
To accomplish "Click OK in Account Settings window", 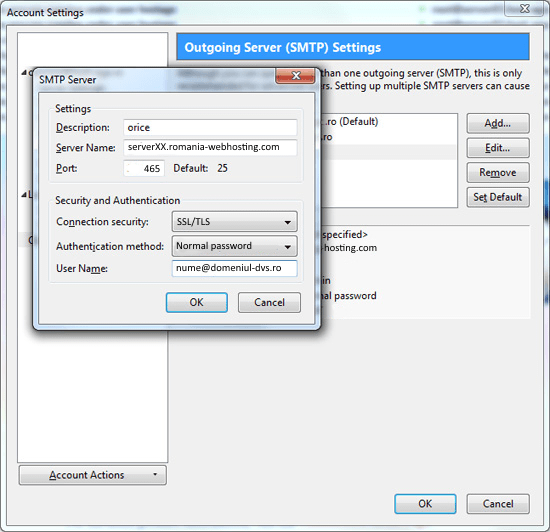I will 425,504.
